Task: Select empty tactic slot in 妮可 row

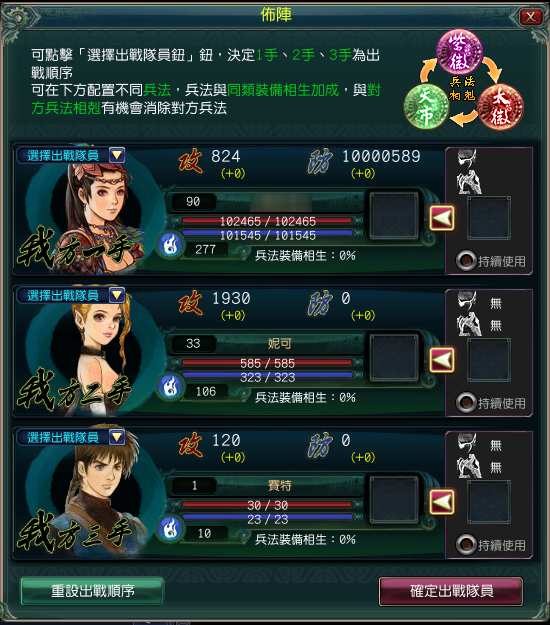Action: point(394,358)
